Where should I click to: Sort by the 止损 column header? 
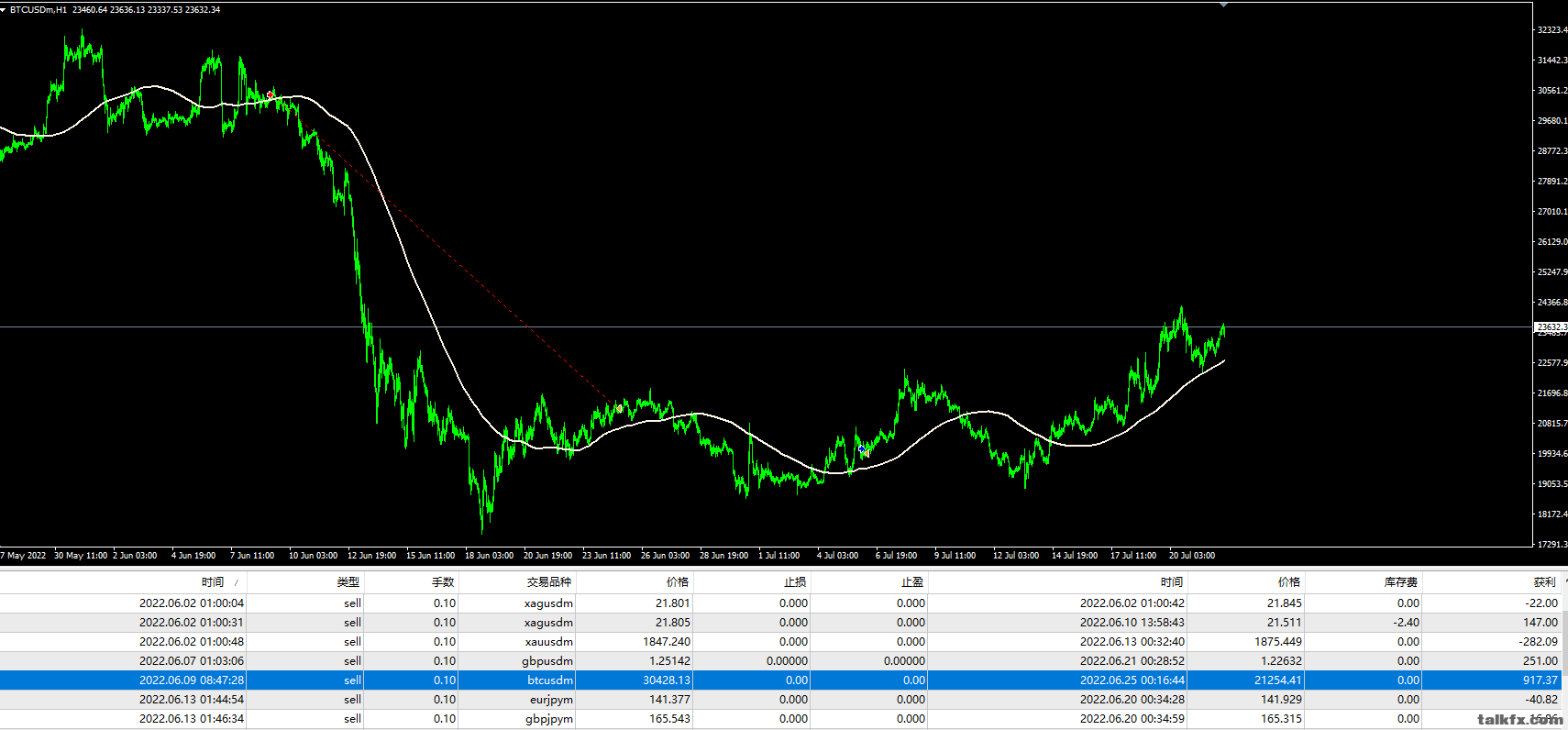795,581
